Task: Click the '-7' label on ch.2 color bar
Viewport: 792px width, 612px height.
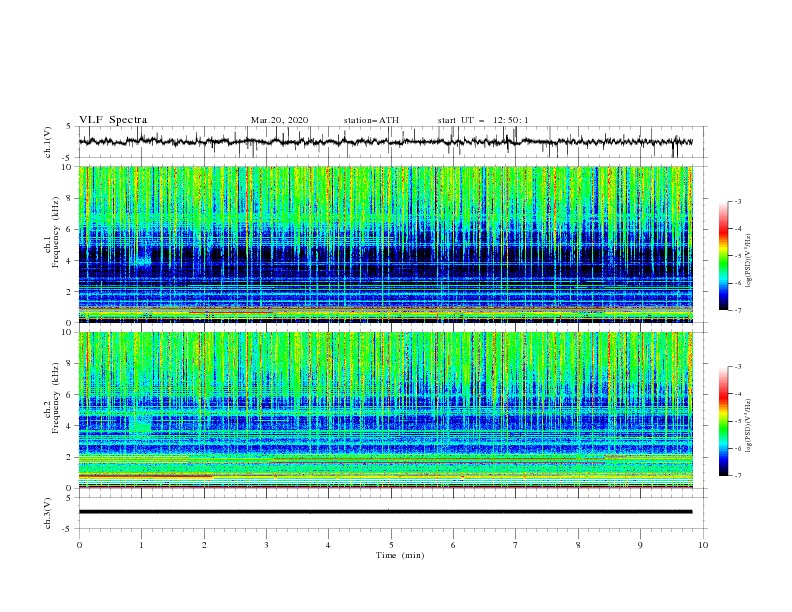Action: [x=737, y=476]
